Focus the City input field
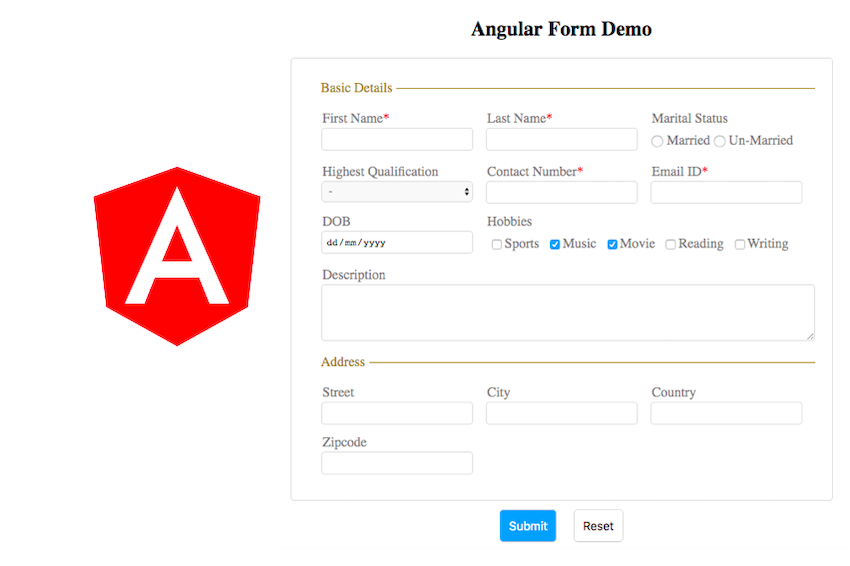 (562, 413)
